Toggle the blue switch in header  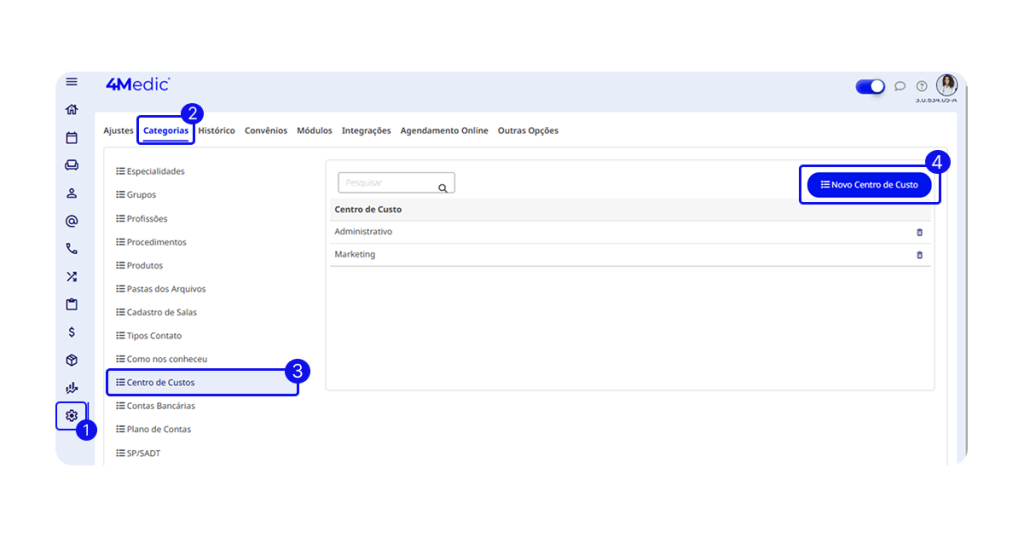point(870,86)
